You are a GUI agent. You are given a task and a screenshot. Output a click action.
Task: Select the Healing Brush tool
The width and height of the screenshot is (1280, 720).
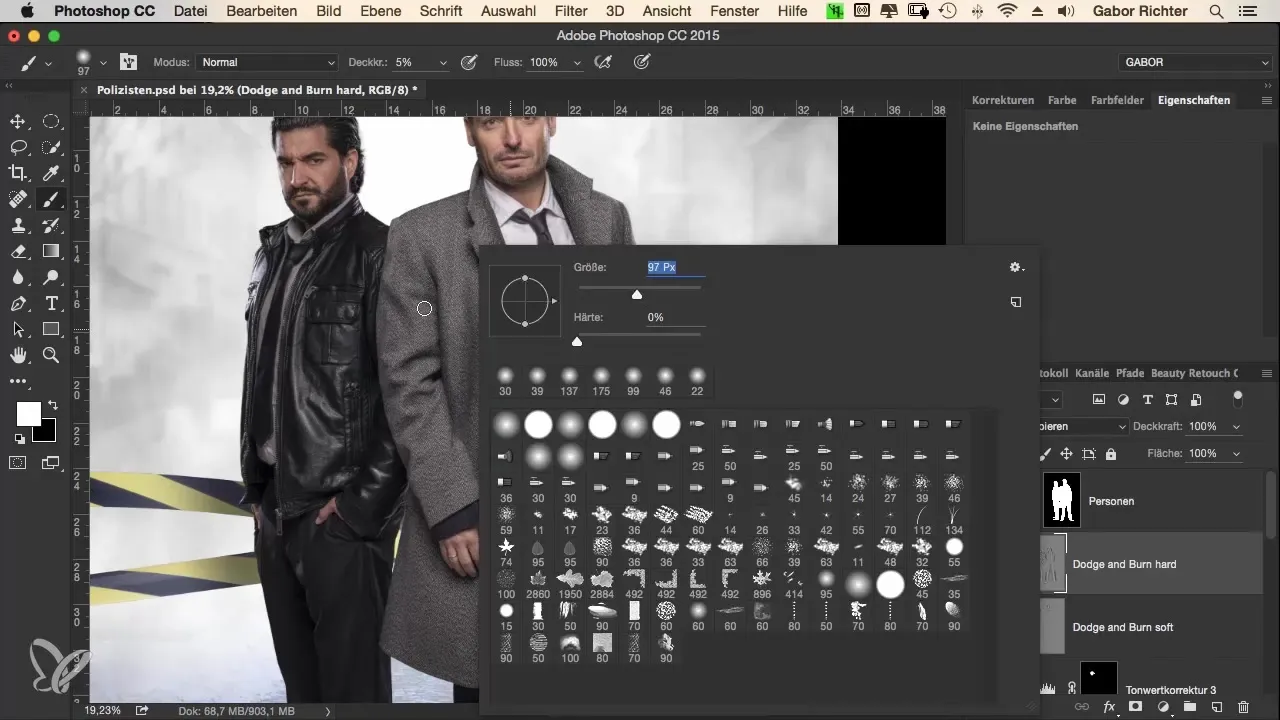pos(18,199)
